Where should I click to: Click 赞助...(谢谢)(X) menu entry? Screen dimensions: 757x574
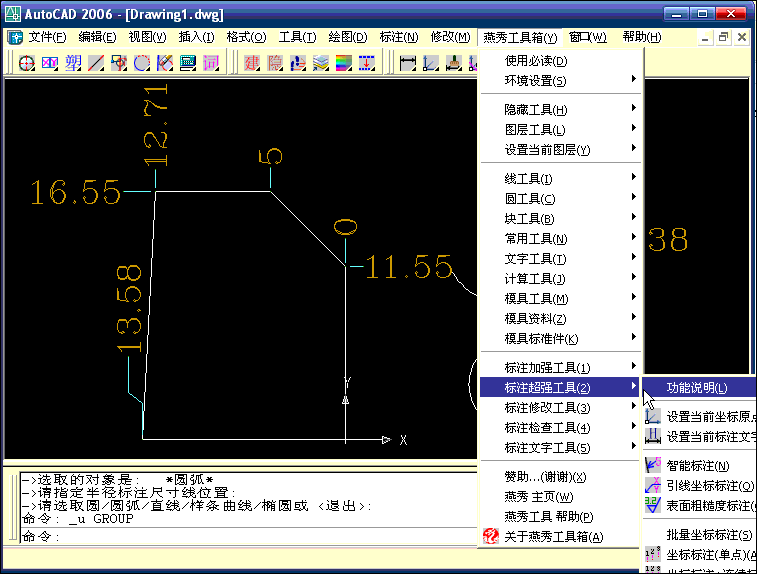click(x=561, y=477)
